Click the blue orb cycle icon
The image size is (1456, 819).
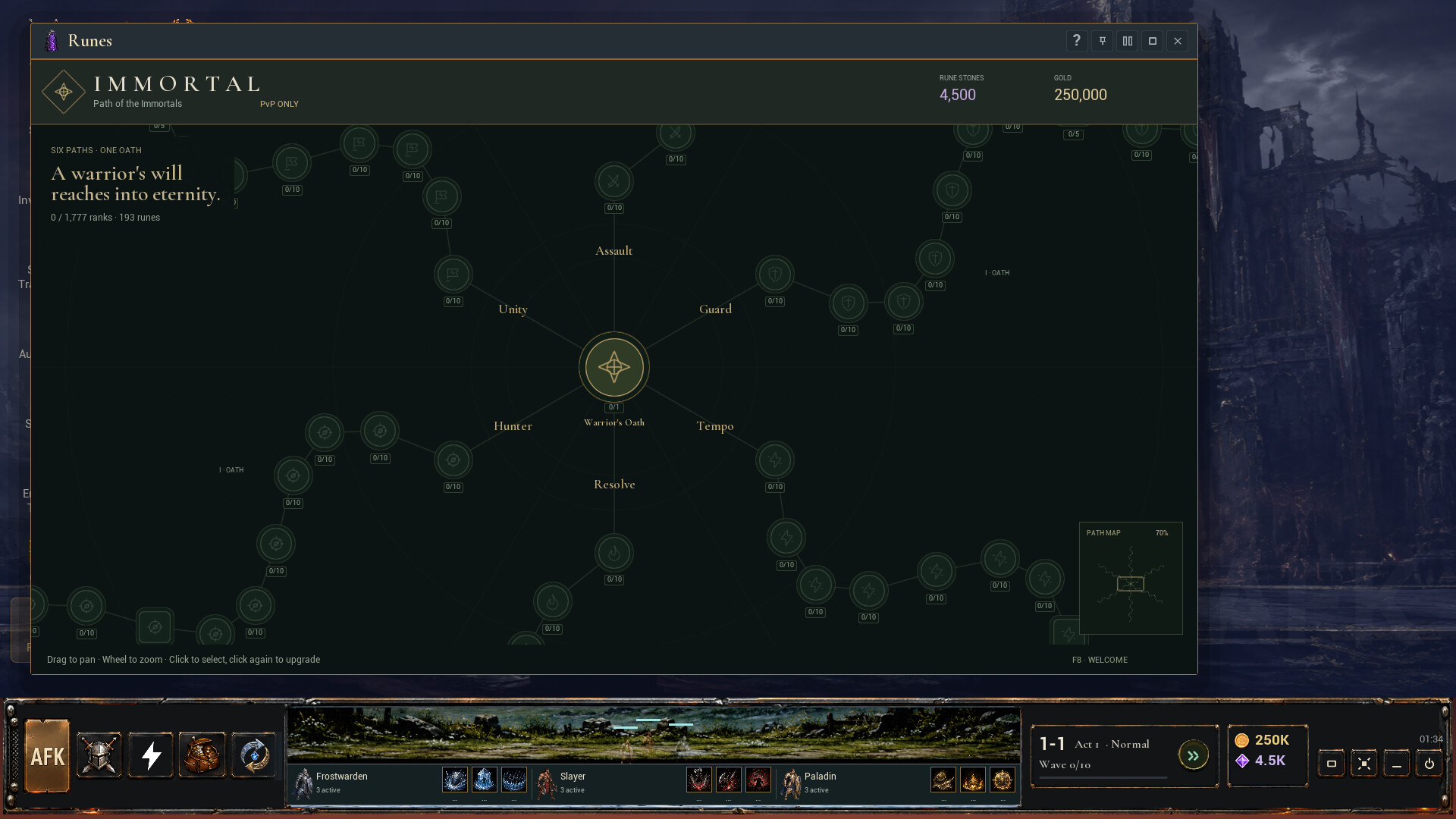coord(254,755)
